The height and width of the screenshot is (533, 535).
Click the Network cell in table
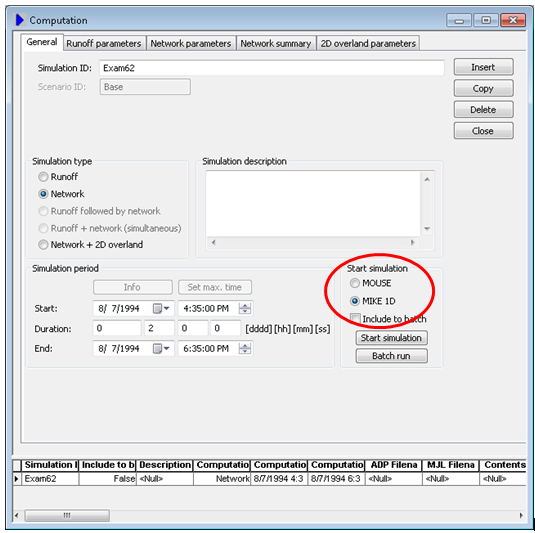tap(222, 479)
